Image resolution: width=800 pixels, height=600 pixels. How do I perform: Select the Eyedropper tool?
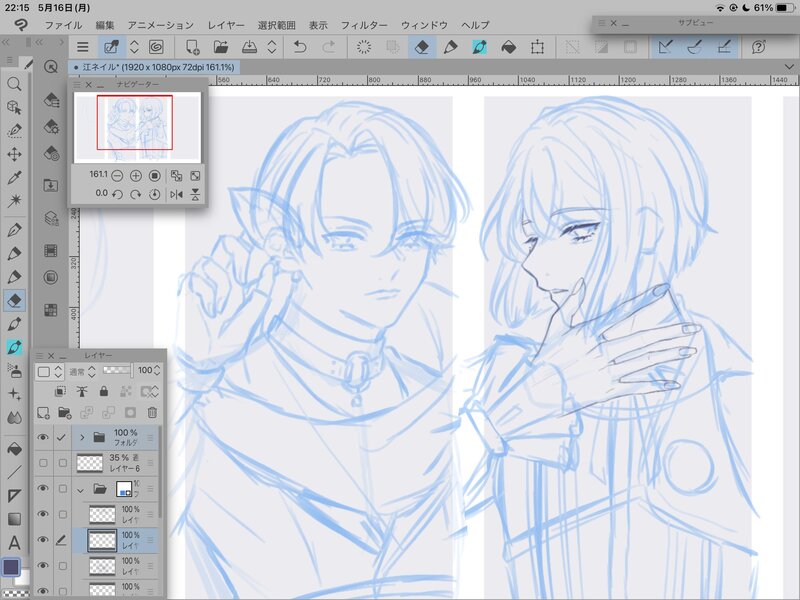coord(14,178)
